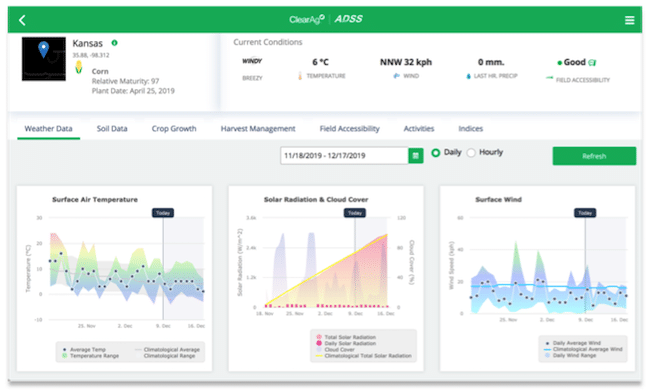Viewport: 650px width, 390px height.
Task: Toggle Daily Solar Radiation legend entry
Action: click(x=346, y=343)
